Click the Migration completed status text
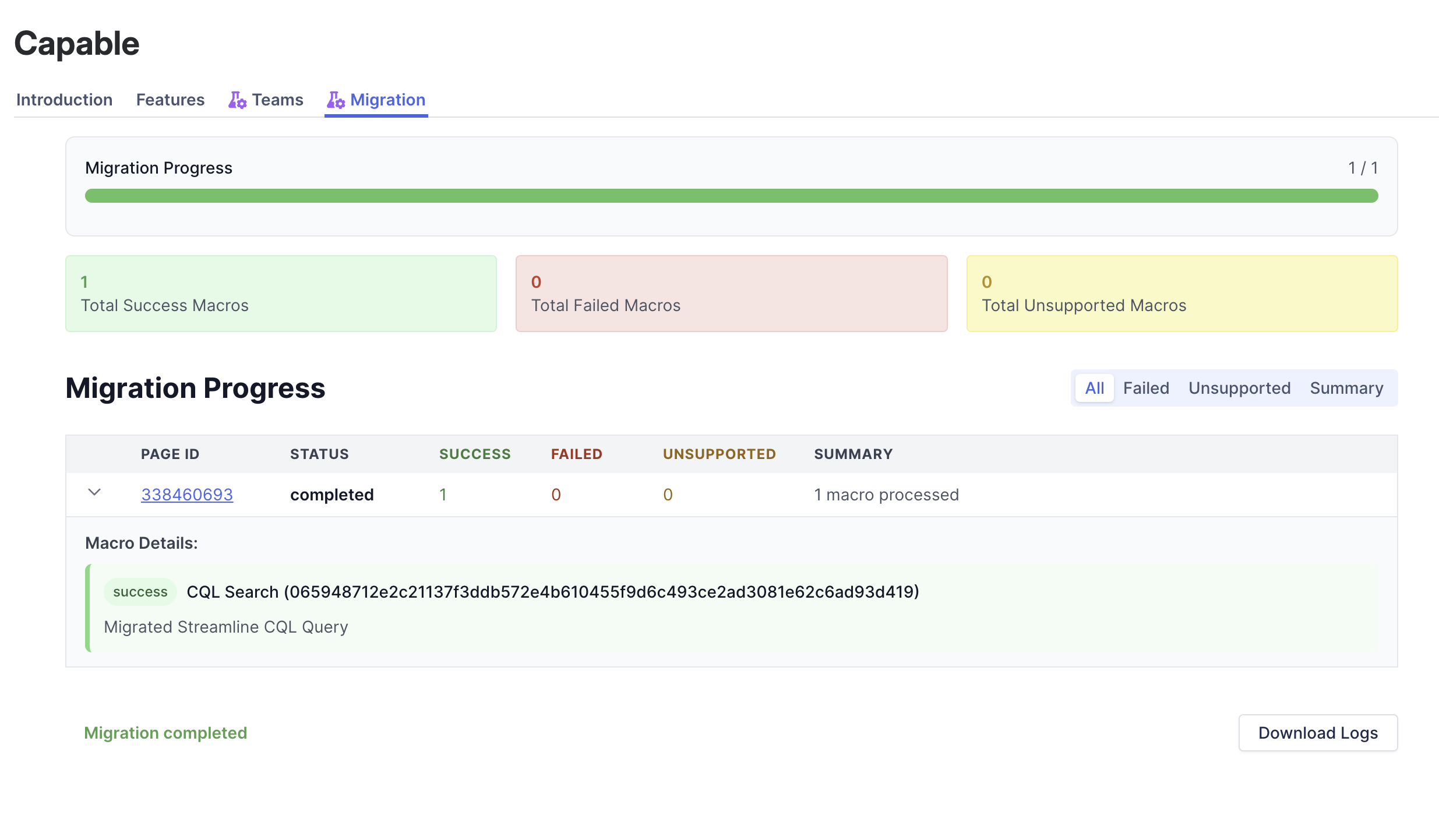 coord(166,733)
